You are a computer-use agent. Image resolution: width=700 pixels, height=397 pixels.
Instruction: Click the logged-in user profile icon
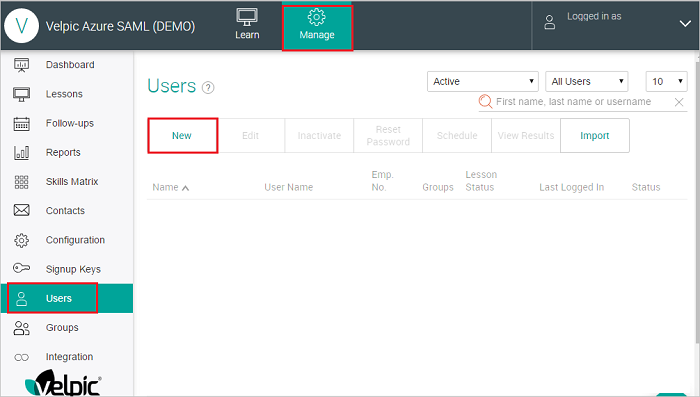pos(550,22)
